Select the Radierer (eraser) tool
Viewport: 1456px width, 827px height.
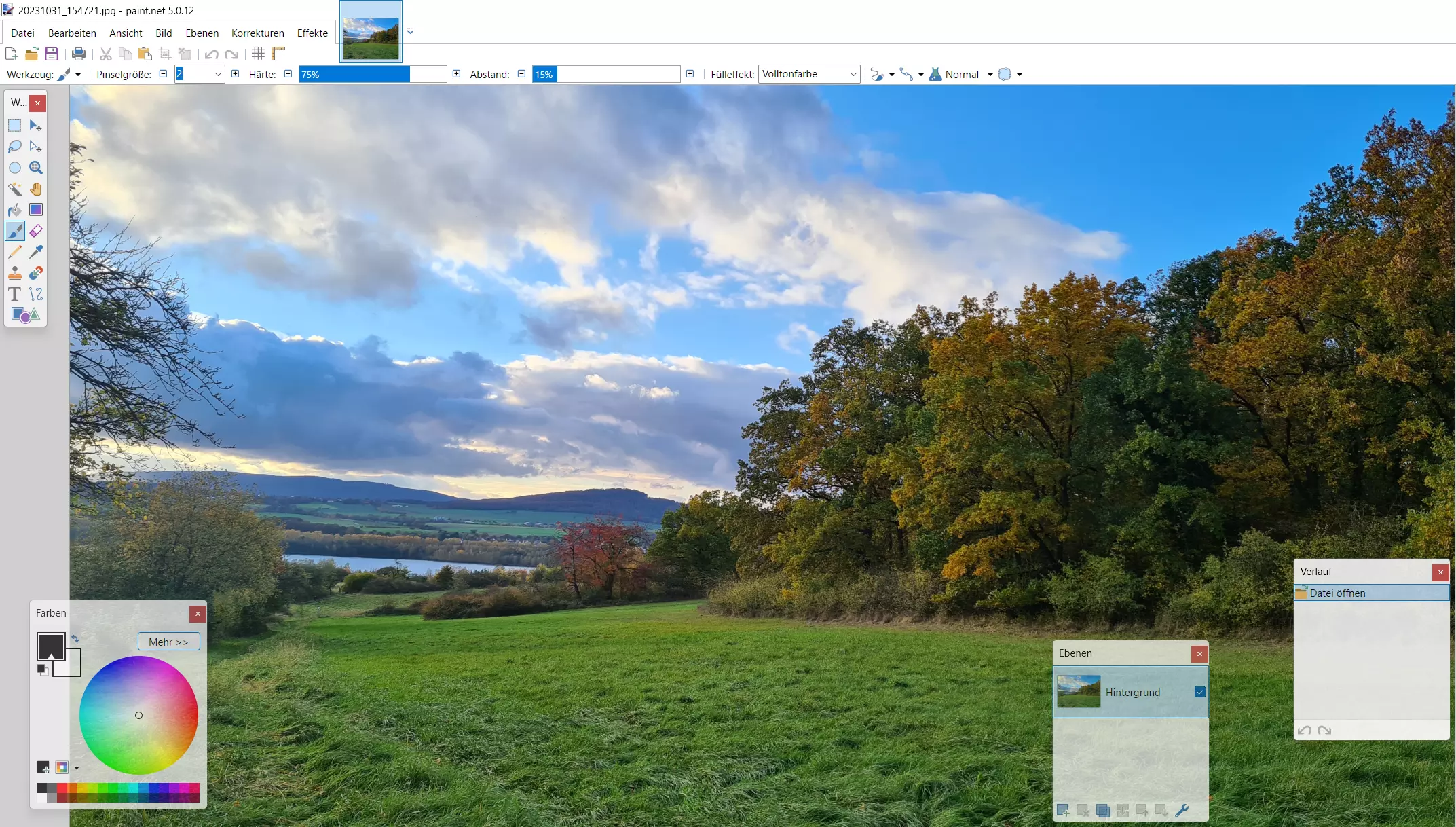click(x=36, y=231)
